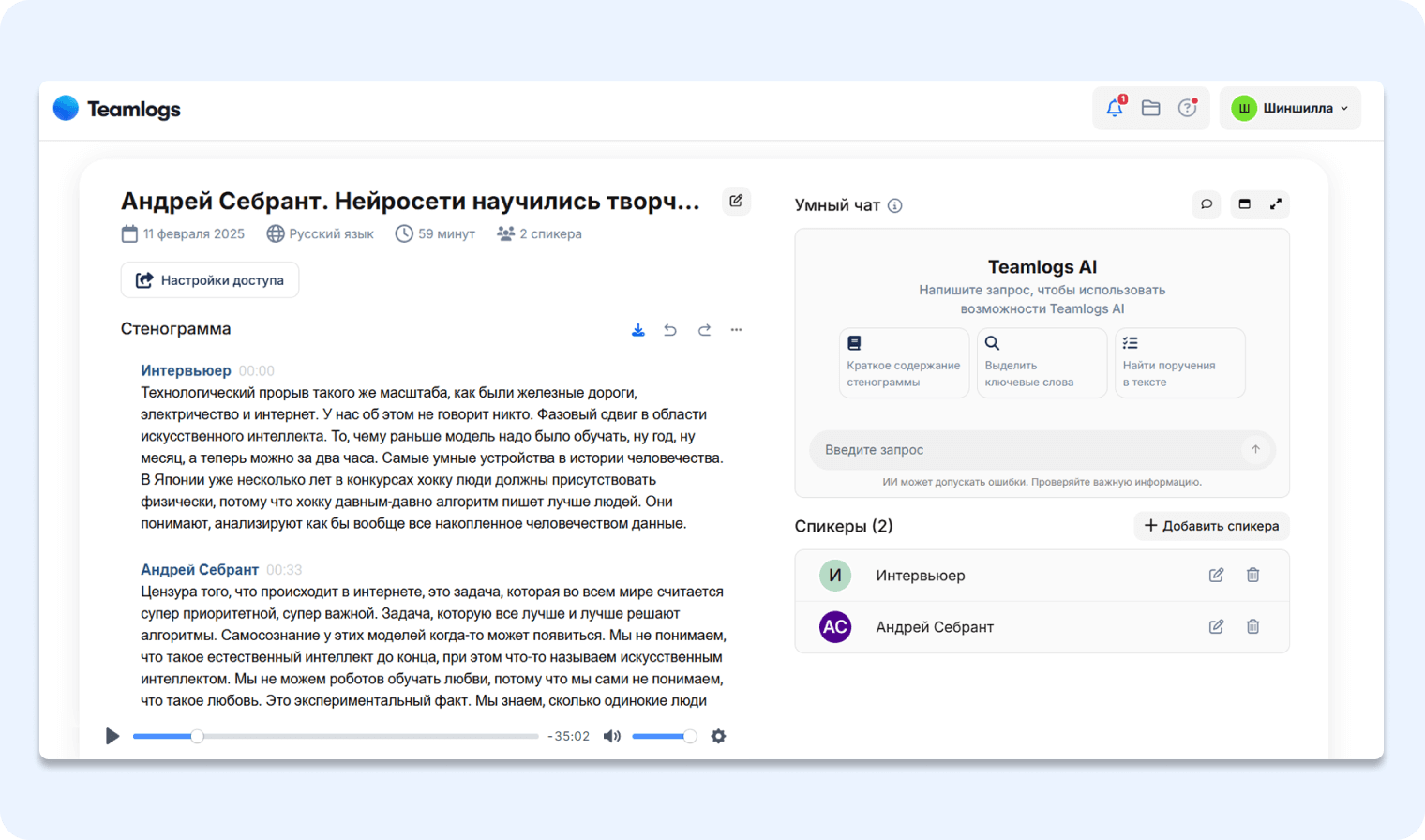Toggle smart chat panel window view
This screenshot has height=840, width=1425.
[x=1244, y=204]
